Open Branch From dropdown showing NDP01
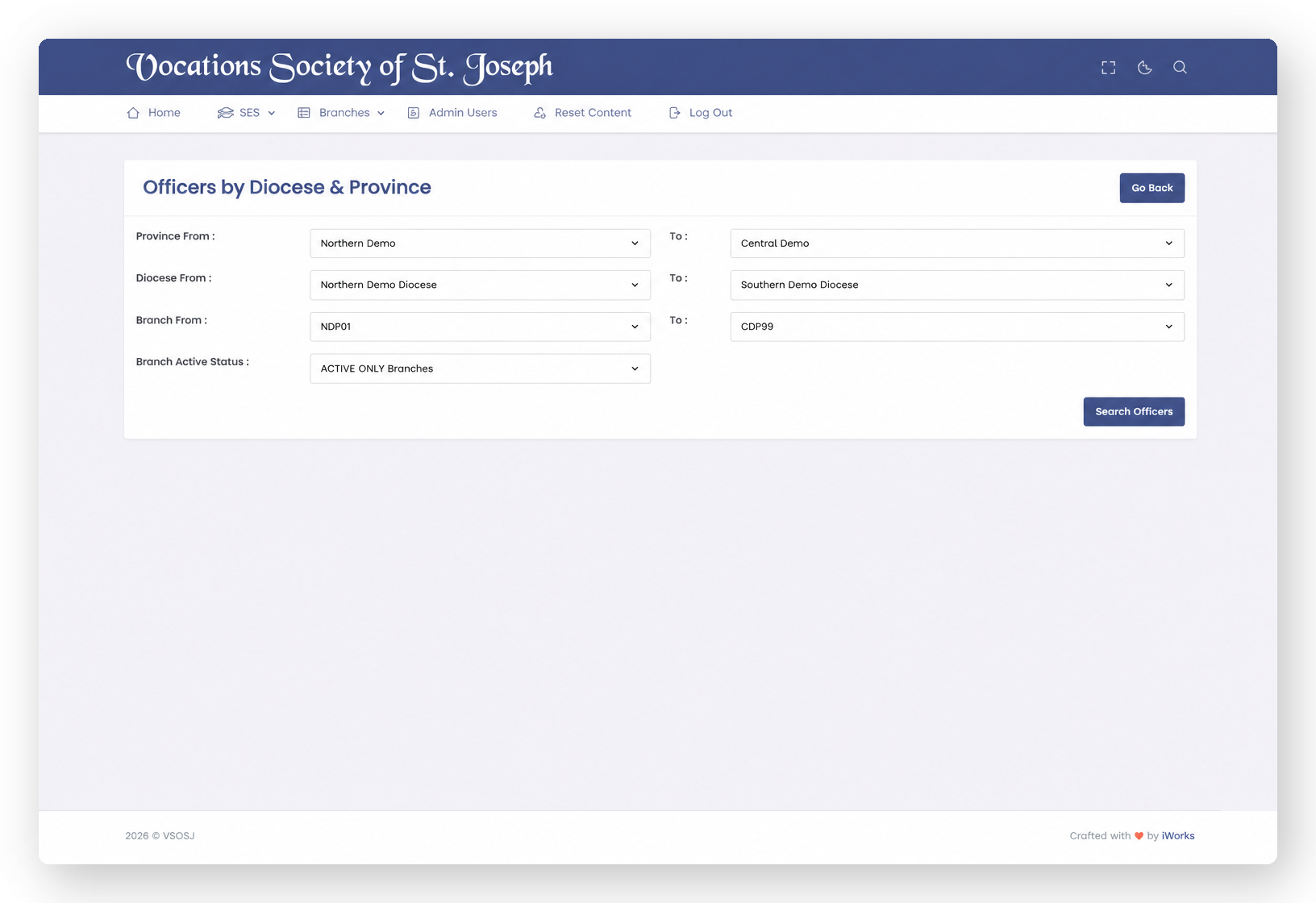The image size is (1316, 903). (480, 327)
